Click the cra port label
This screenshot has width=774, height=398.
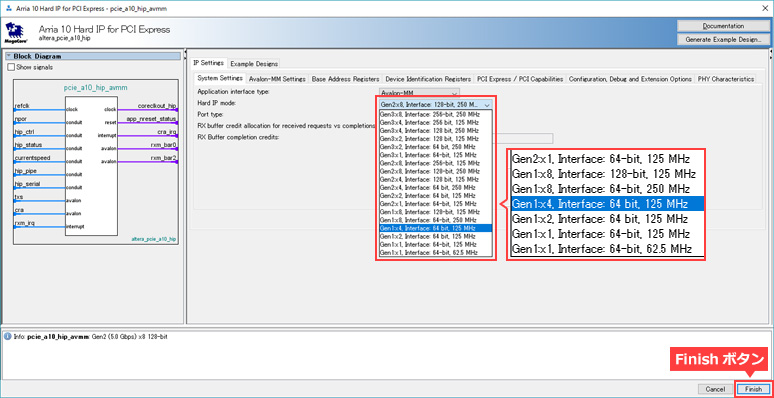pos(19,210)
